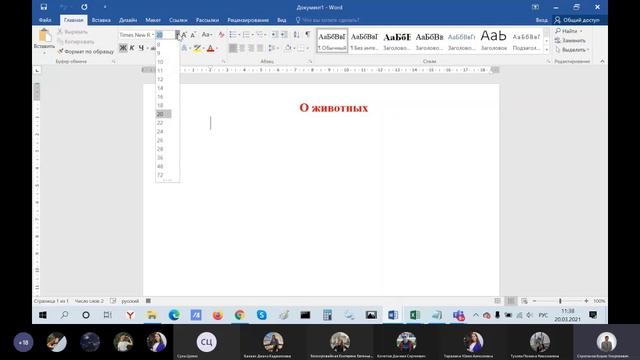The height and width of the screenshot is (360, 640).
Task: Apply Без интервала style
Action: click(x=364, y=40)
